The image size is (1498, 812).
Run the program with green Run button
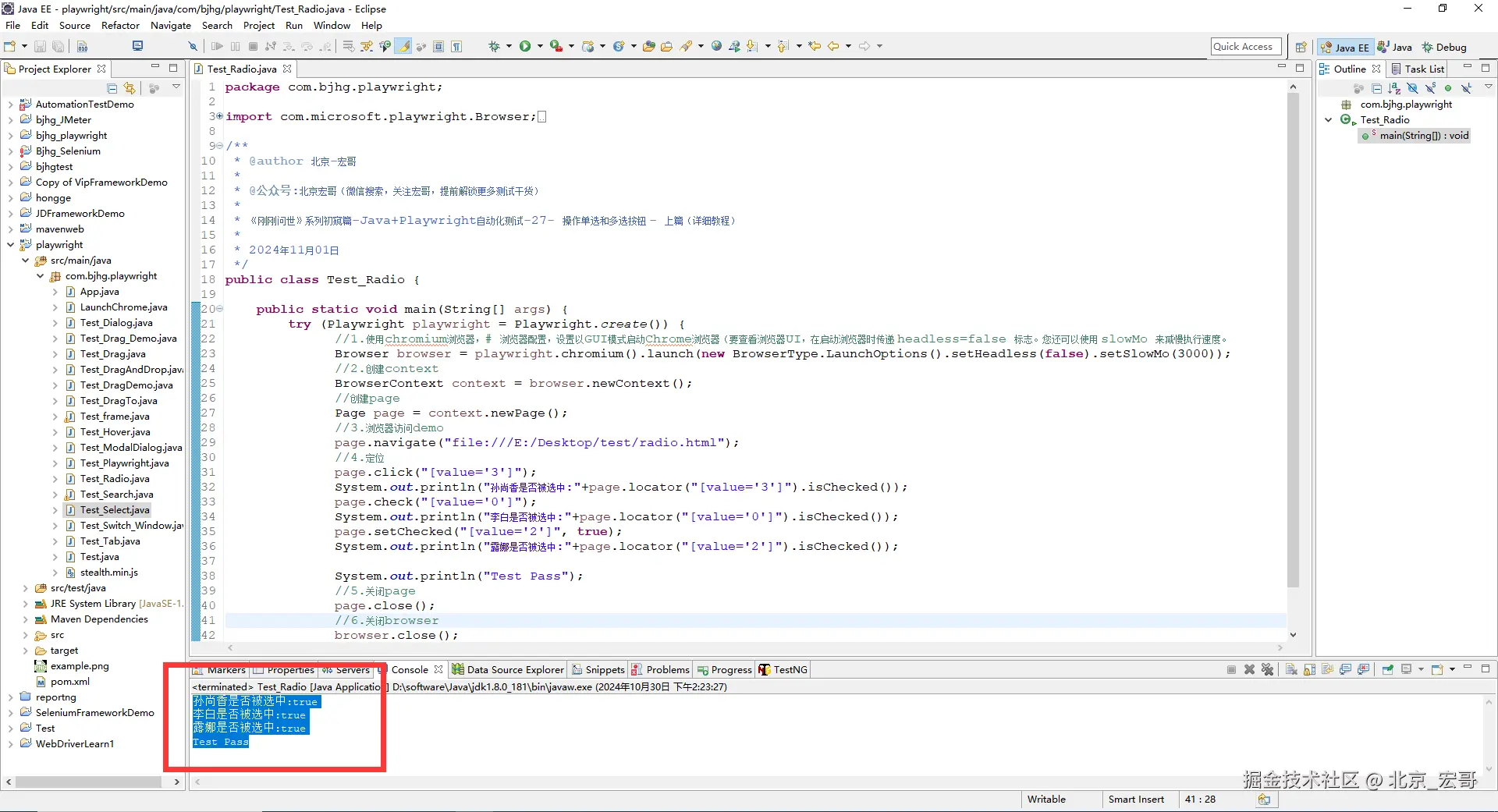[525, 46]
